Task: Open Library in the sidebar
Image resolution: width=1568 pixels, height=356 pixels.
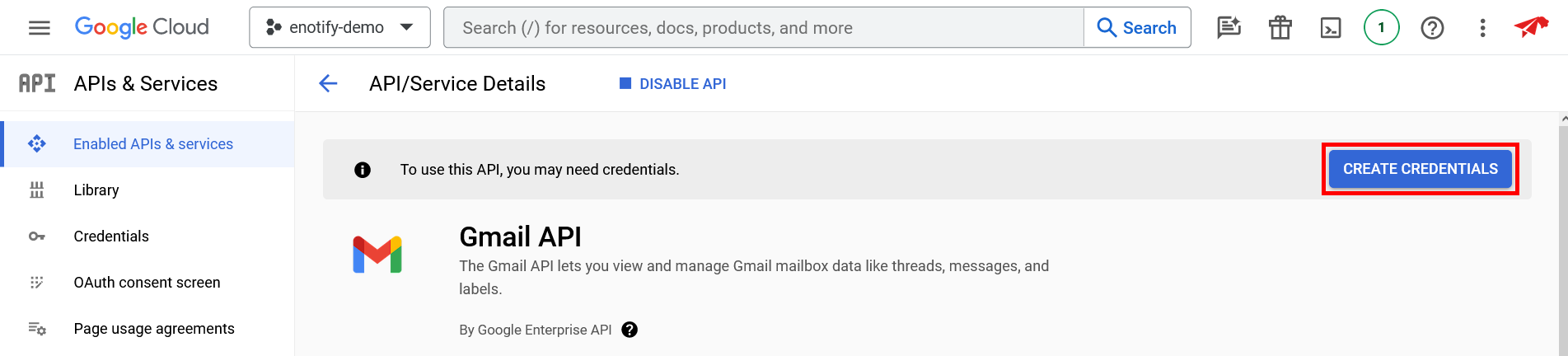Action: [x=96, y=190]
